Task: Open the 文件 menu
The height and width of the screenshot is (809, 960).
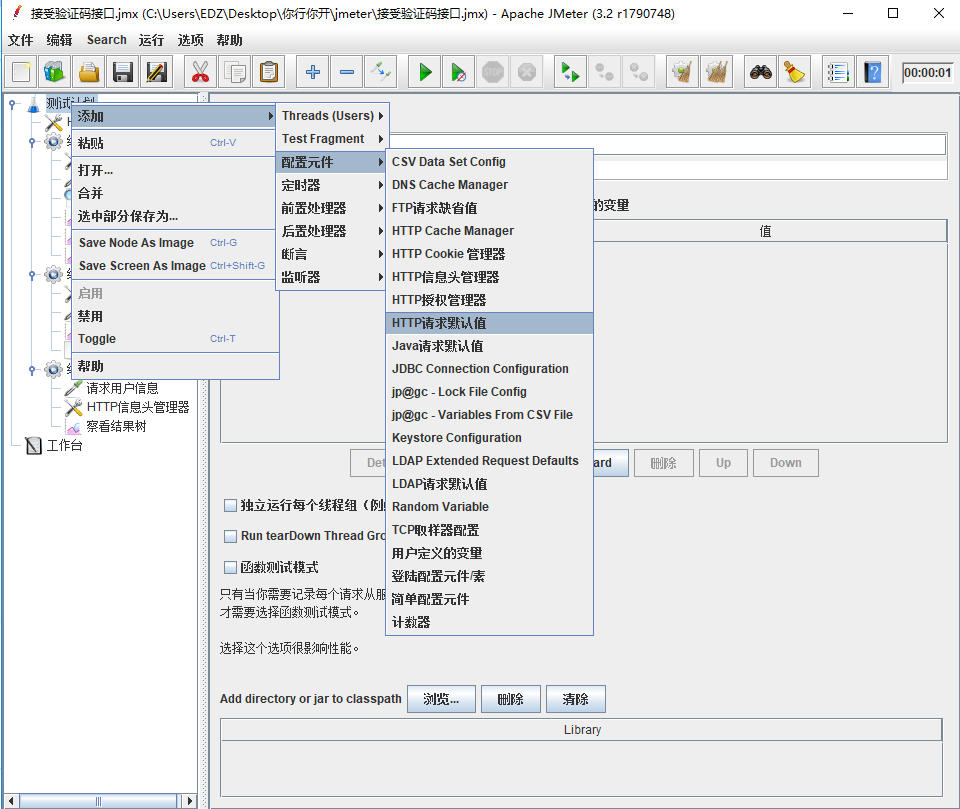Action: pos(20,40)
